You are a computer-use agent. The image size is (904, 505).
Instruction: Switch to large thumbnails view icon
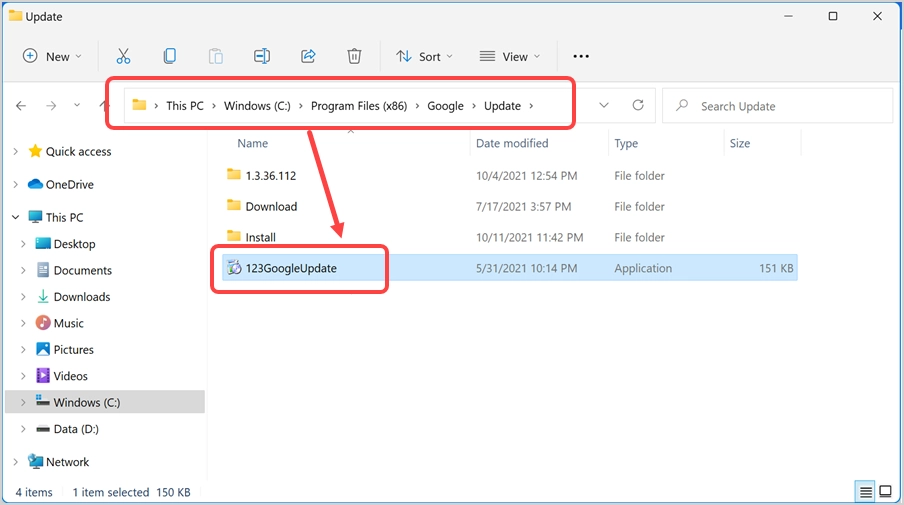pos(886,492)
